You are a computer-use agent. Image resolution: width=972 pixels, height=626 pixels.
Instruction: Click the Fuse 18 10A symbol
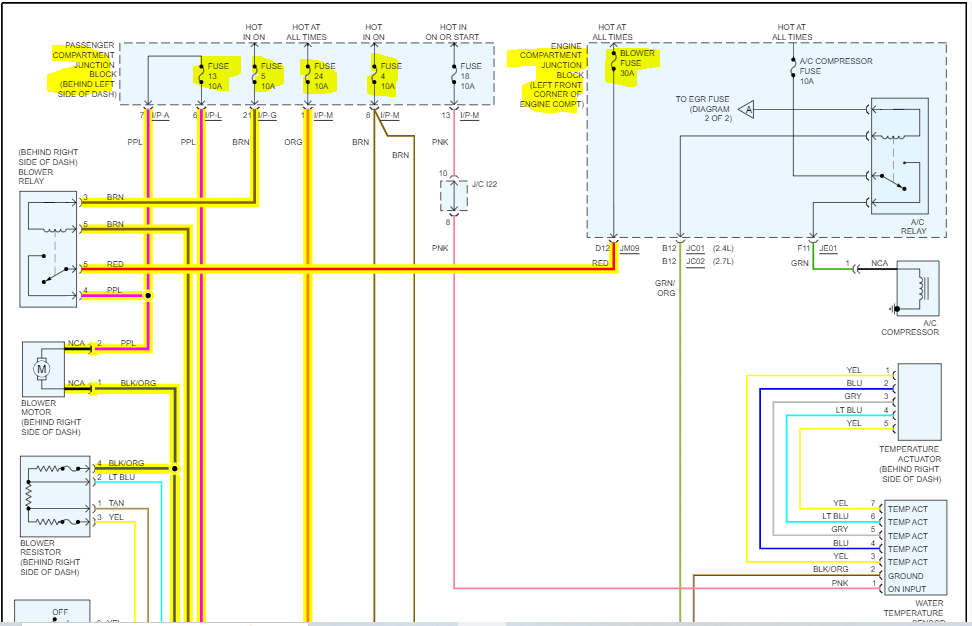(x=467, y=76)
